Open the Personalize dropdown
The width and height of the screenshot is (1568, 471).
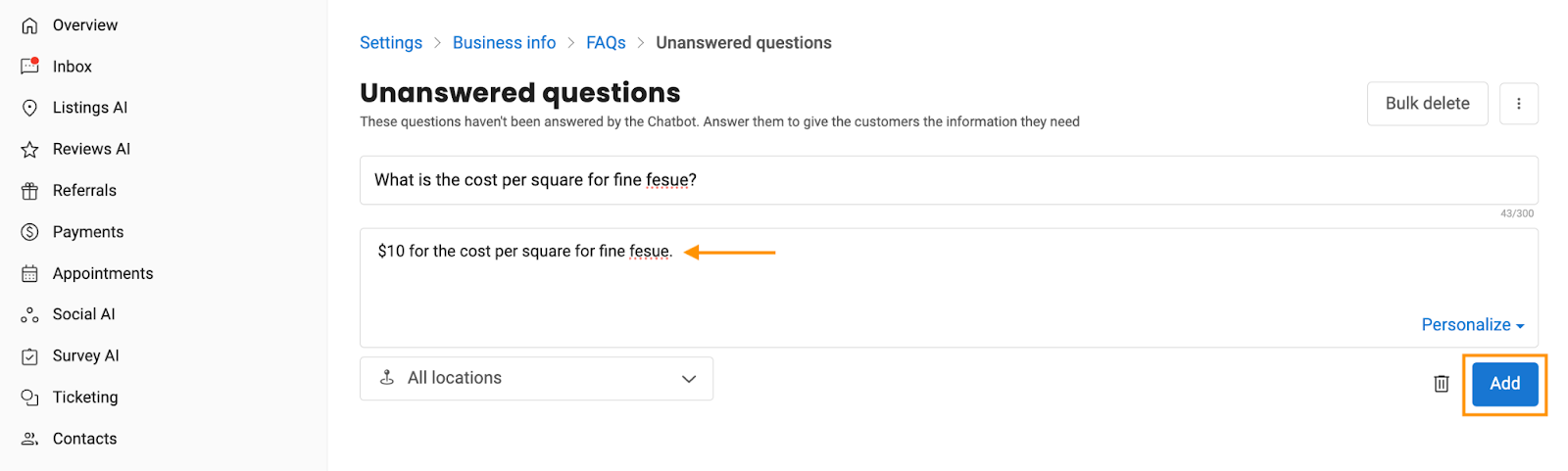(x=1472, y=325)
